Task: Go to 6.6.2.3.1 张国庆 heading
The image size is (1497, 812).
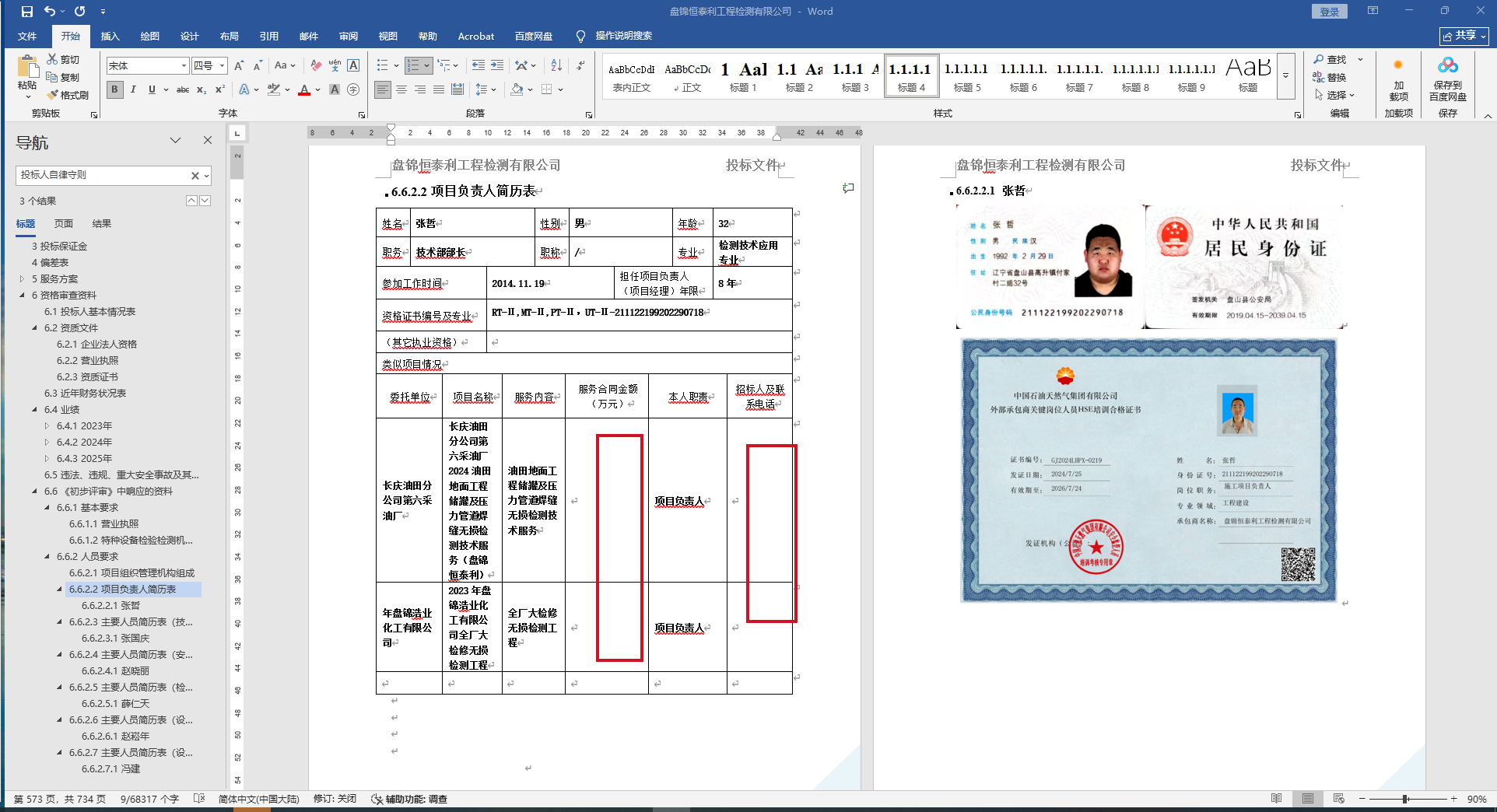Action: [x=115, y=638]
